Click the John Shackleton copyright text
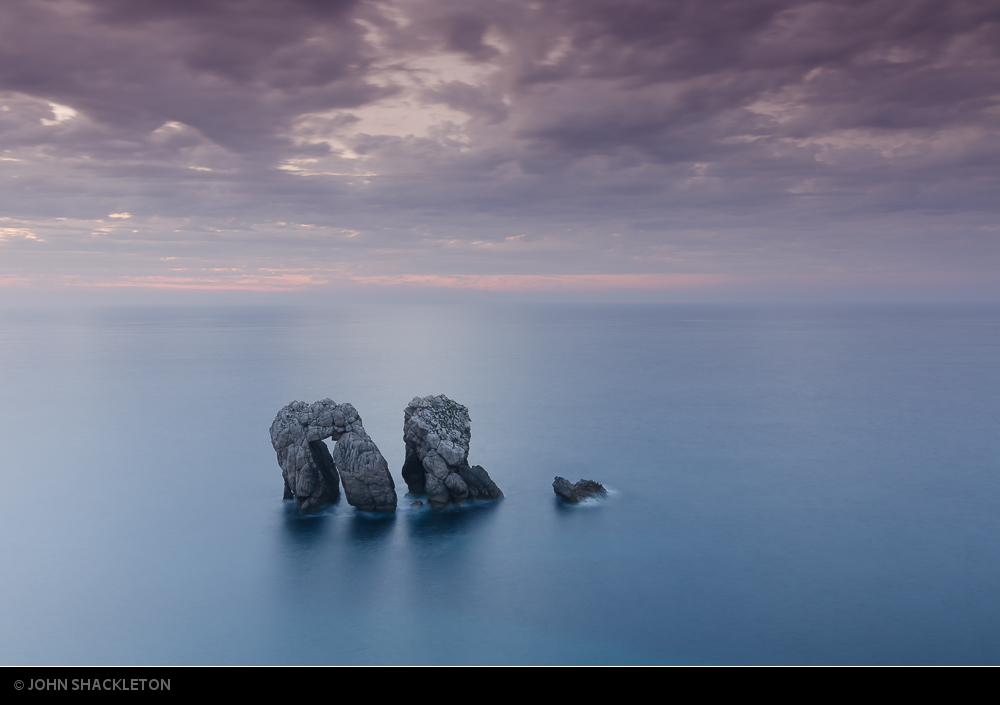 coord(98,685)
